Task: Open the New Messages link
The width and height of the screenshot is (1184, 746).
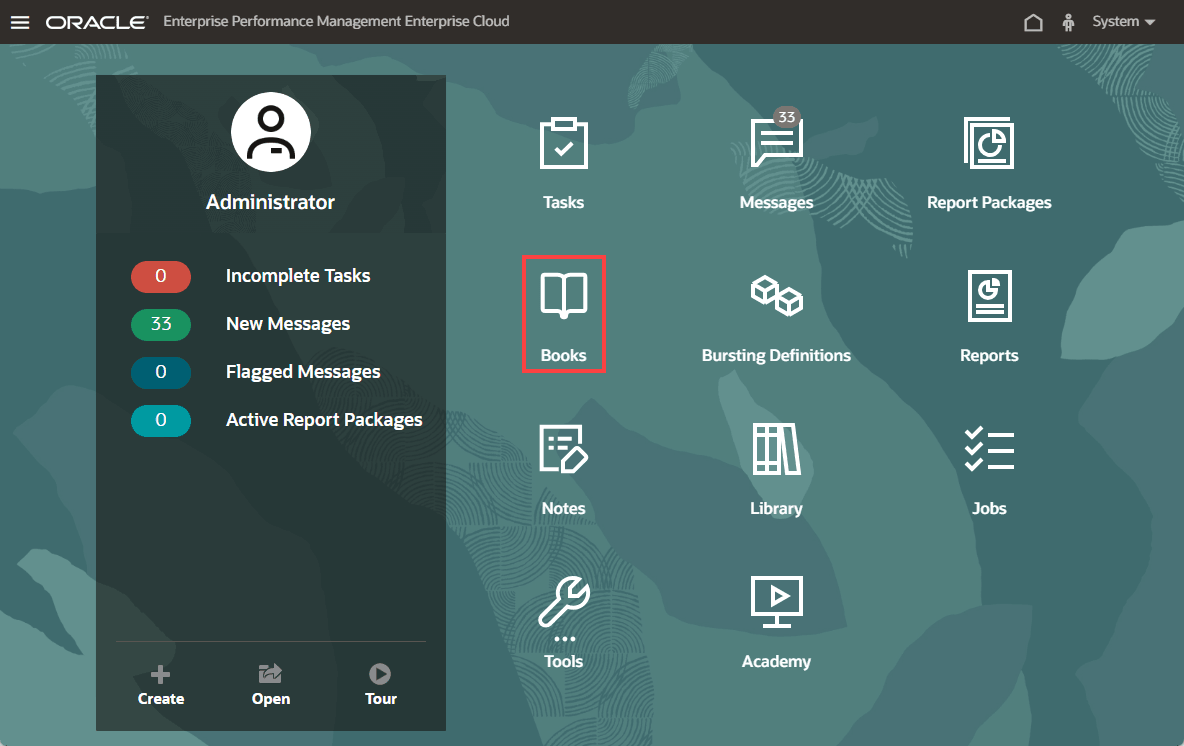Action: pyautogui.click(x=288, y=324)
